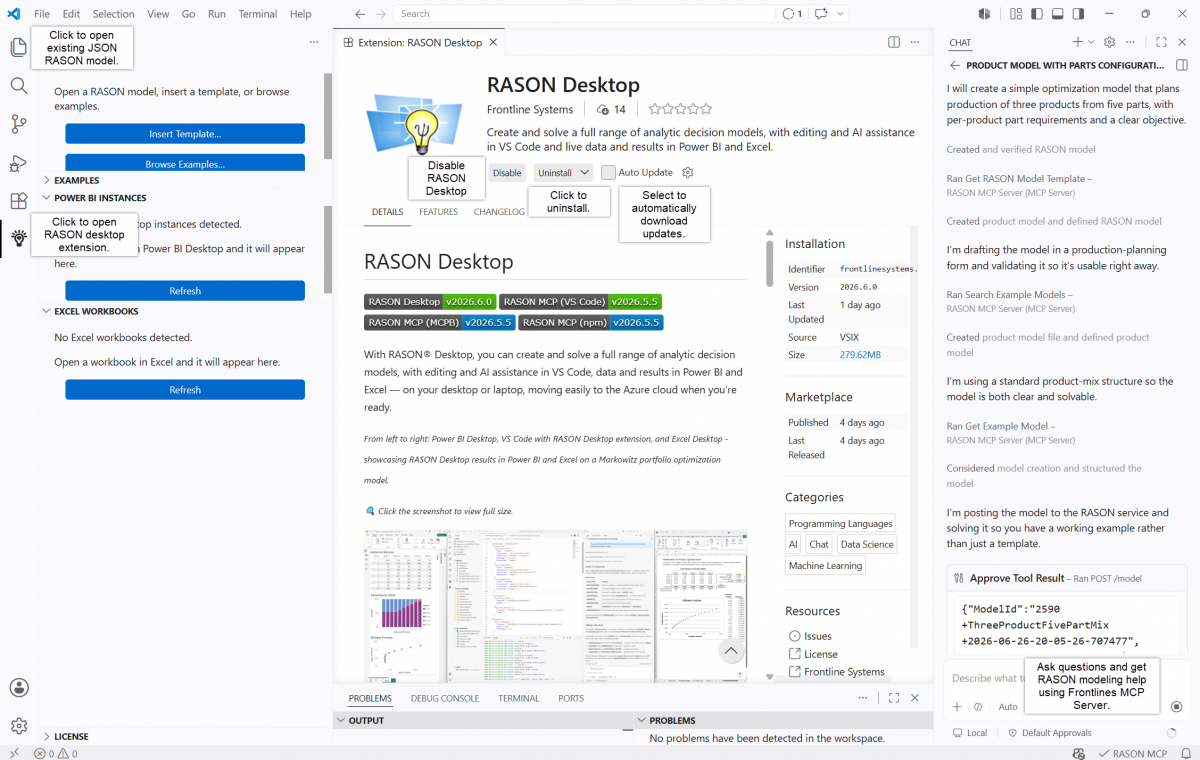Click the Default Approvals setting
This screenshot has width=1200, height=760.
coord(1050,733)
